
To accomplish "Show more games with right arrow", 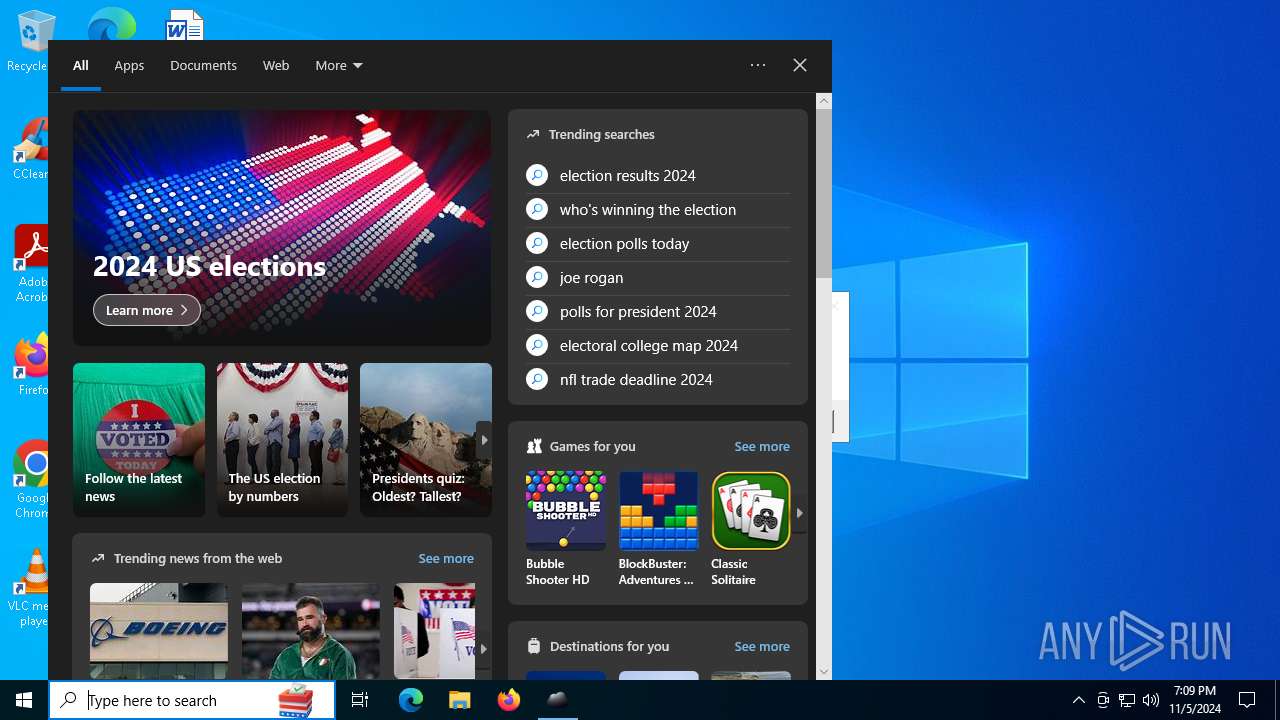I will point(799,513).
